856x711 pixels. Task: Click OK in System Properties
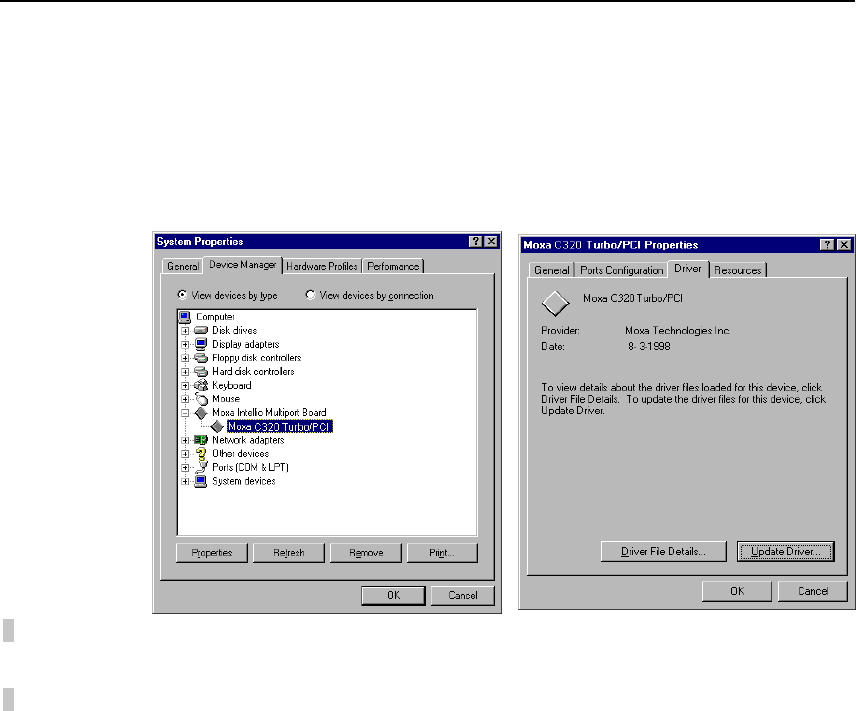[x=393, y=595]
